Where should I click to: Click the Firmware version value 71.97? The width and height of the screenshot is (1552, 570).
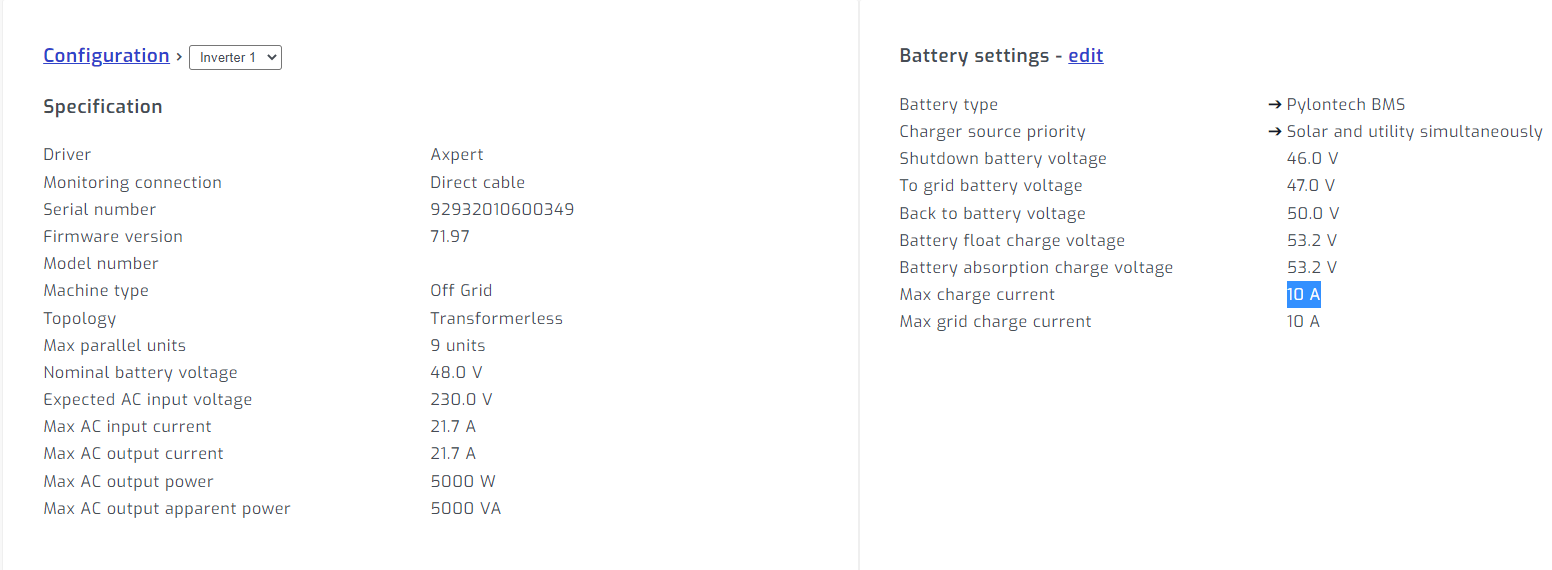450,237
